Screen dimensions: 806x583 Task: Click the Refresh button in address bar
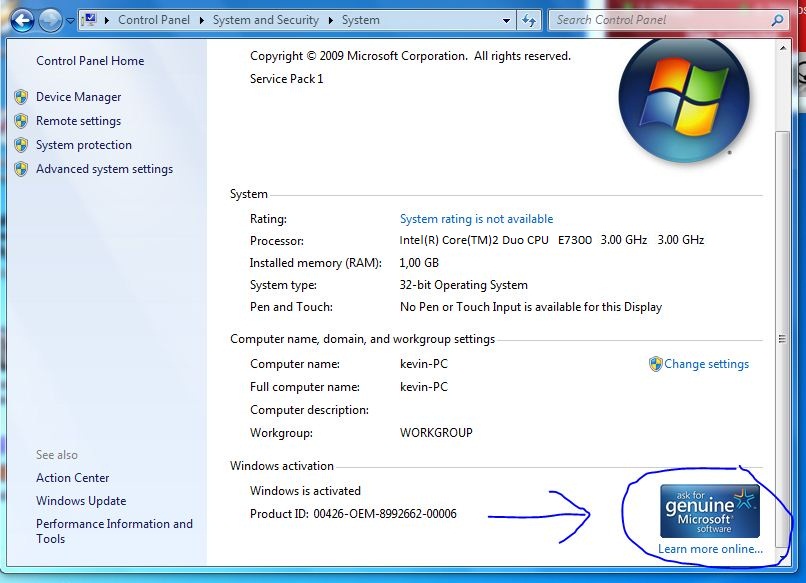pos(529,21)
